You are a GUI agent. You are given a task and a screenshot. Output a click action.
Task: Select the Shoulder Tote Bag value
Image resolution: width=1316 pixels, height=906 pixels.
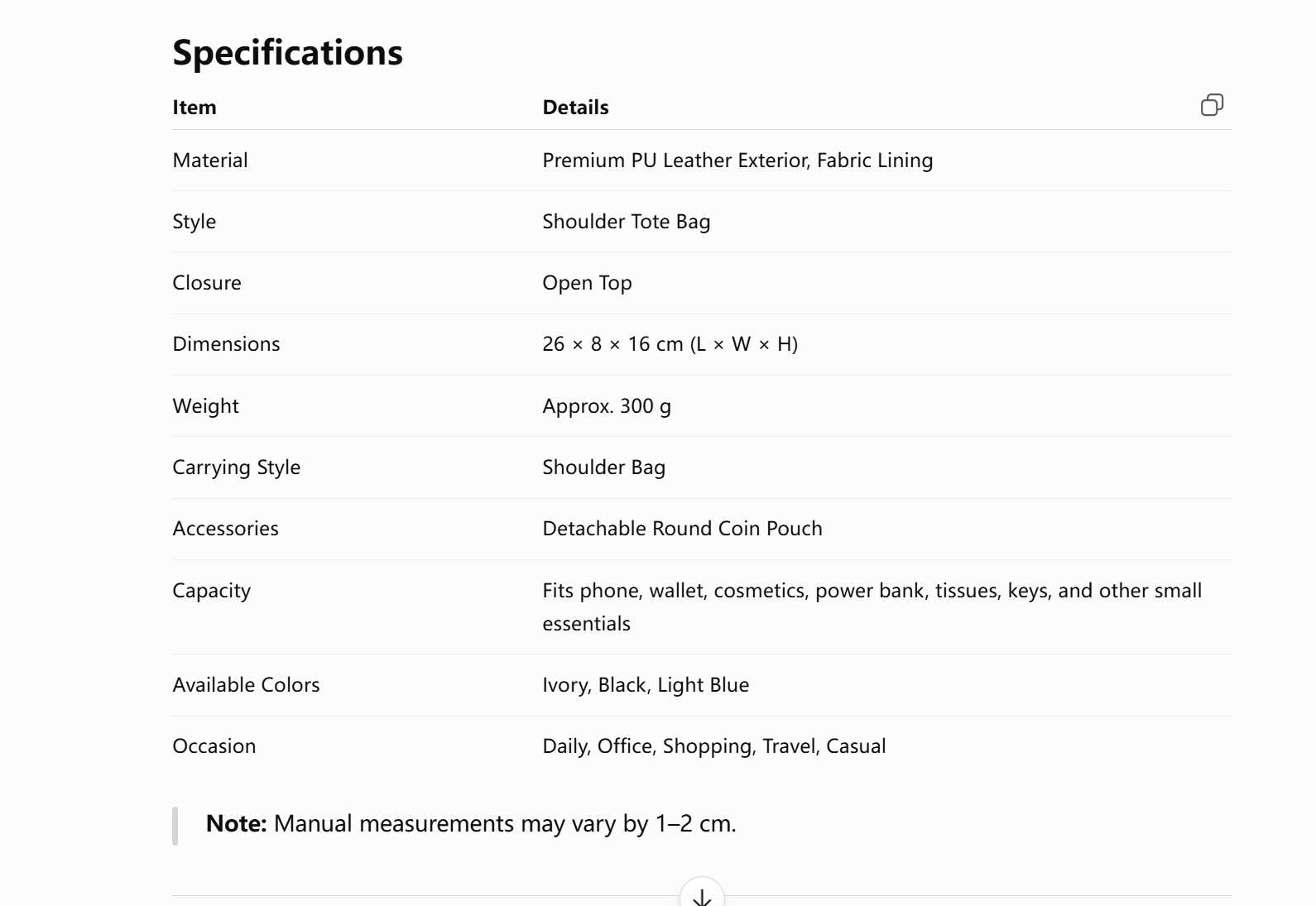point(627,222)
